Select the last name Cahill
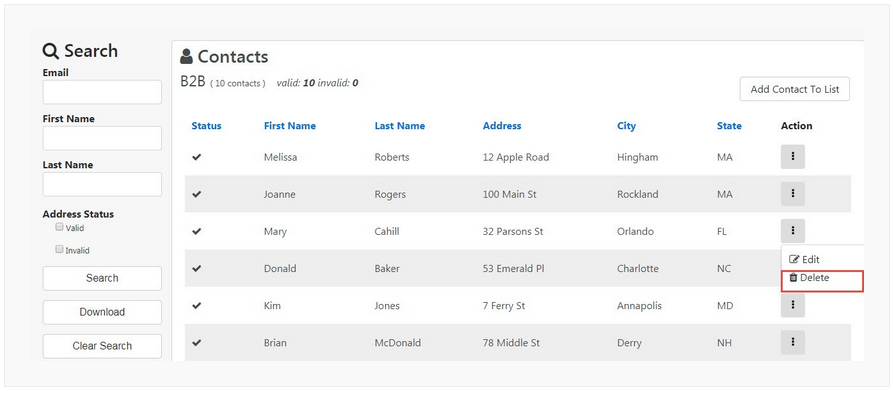Viewport: 894px width, 393px height. pos(387,231)
